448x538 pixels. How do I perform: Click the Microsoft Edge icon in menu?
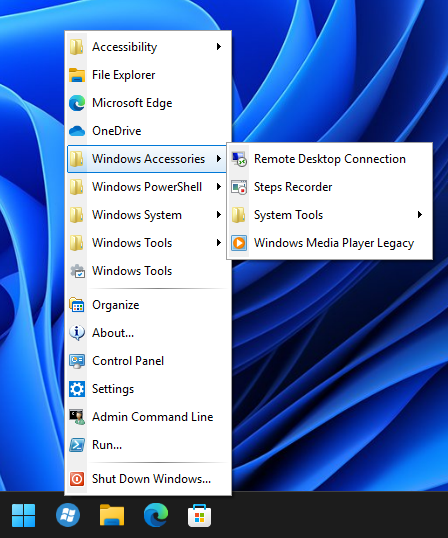(77, 103)
